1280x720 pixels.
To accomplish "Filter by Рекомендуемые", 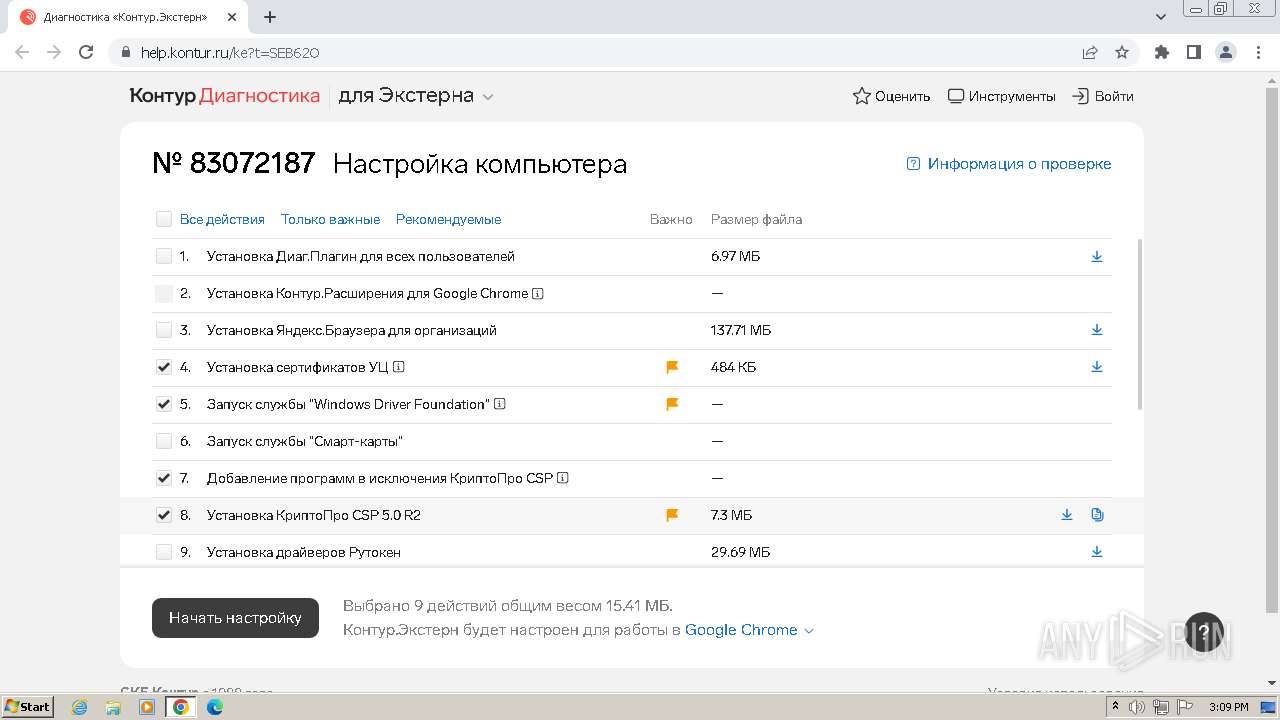I will pyautogui.click(x=448, y=219).
